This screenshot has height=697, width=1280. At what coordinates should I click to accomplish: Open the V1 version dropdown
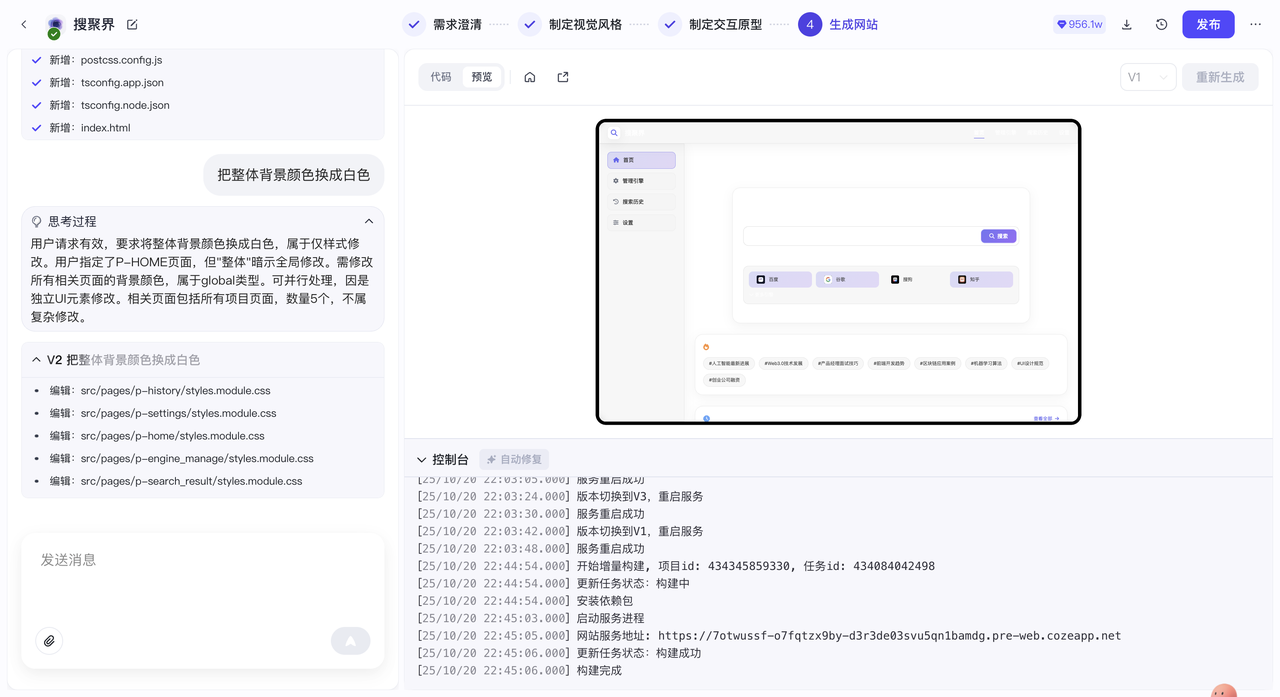pos(1147,77)
